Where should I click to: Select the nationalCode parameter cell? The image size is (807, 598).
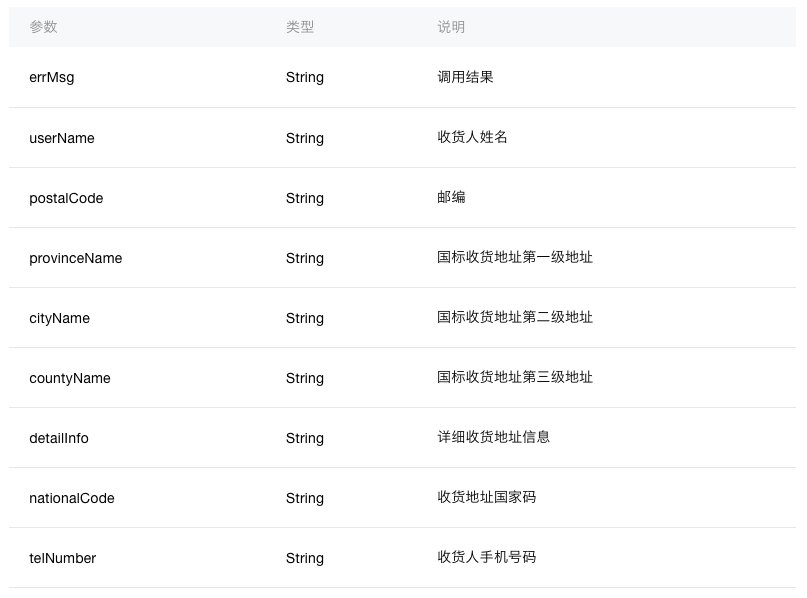tap(72, 498)
